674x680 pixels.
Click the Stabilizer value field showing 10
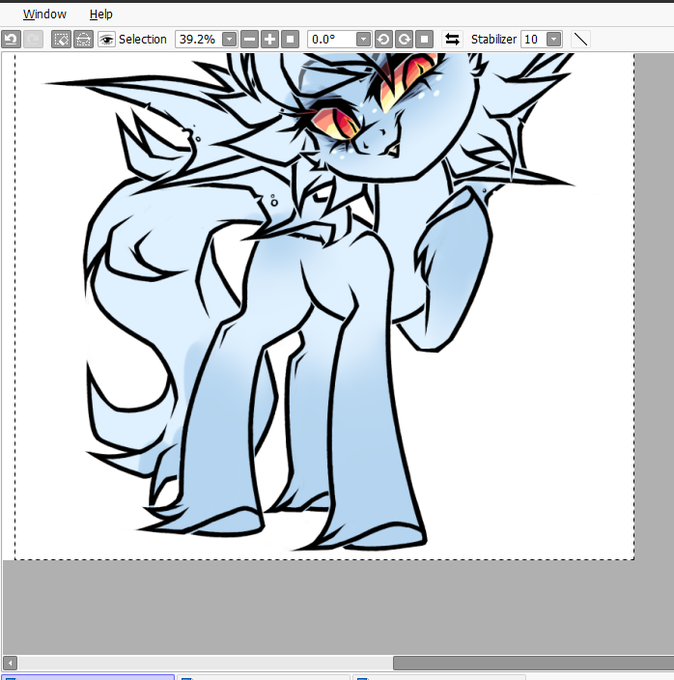(533, 39)
